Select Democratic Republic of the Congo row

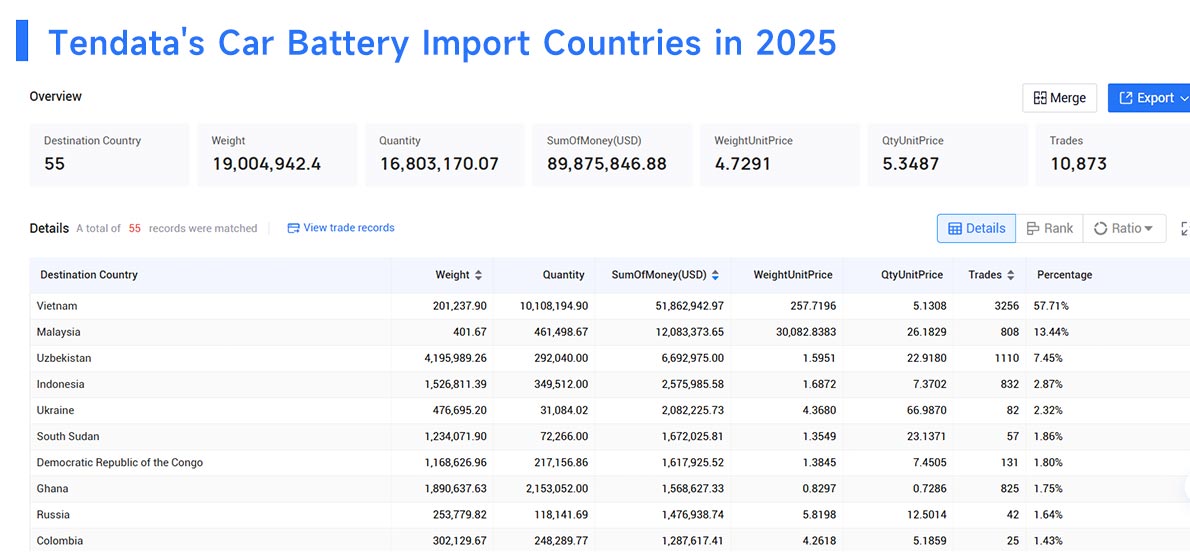pos(610,463)
